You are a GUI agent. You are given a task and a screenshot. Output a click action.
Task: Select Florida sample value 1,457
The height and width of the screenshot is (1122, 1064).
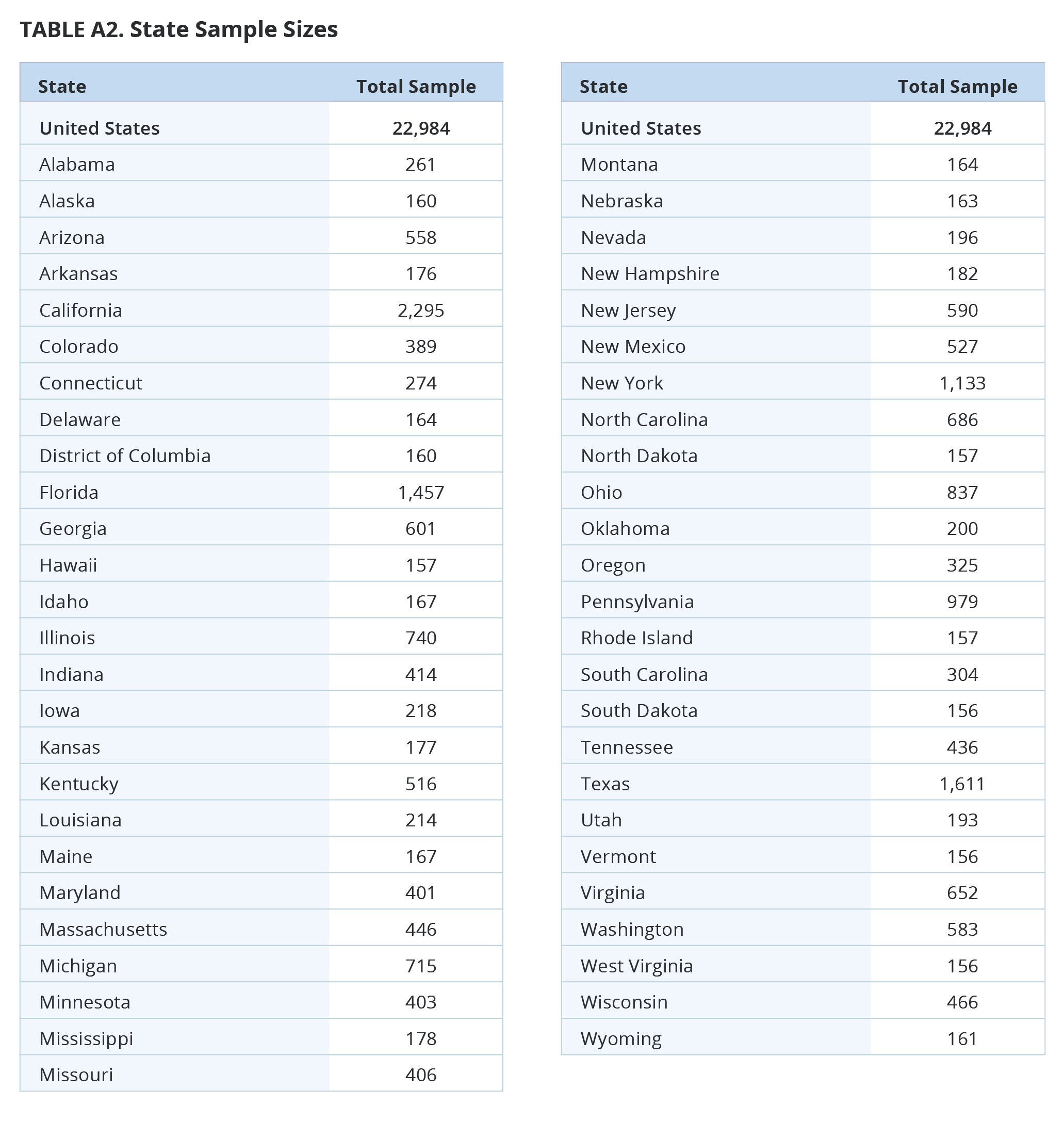coord(421,492)
